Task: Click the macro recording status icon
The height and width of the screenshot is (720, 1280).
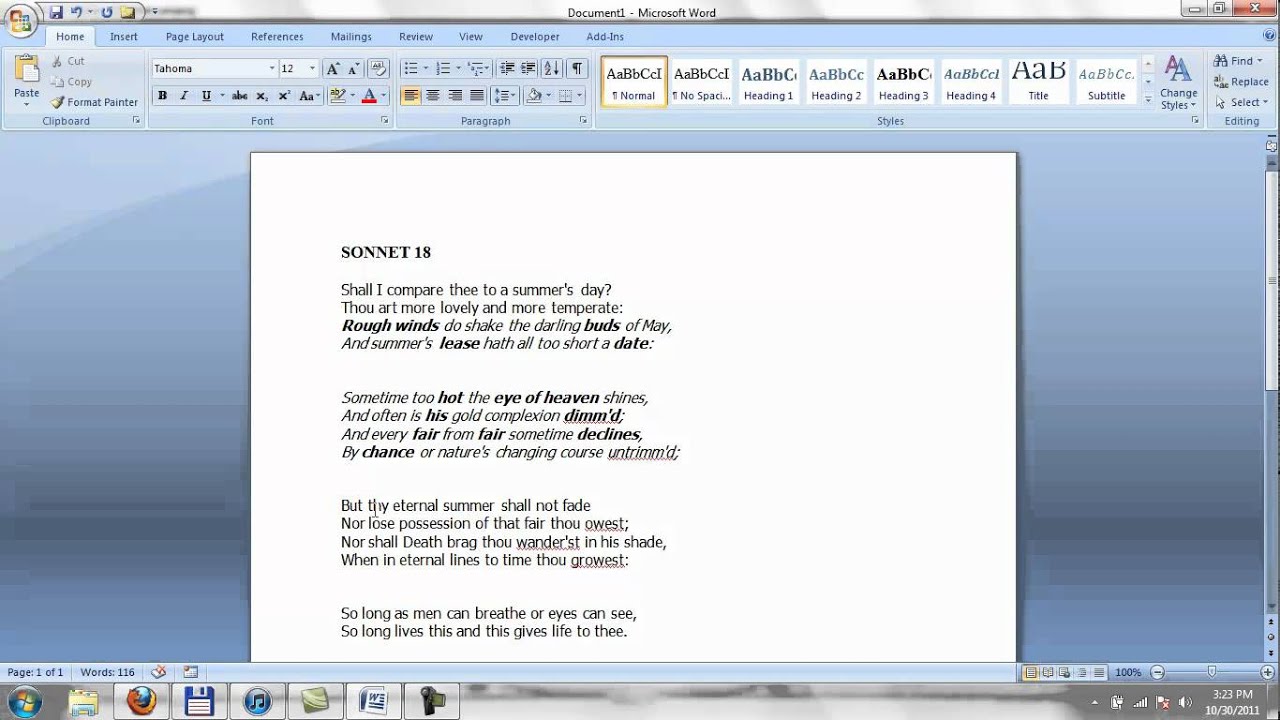Action: pos(190,672)
